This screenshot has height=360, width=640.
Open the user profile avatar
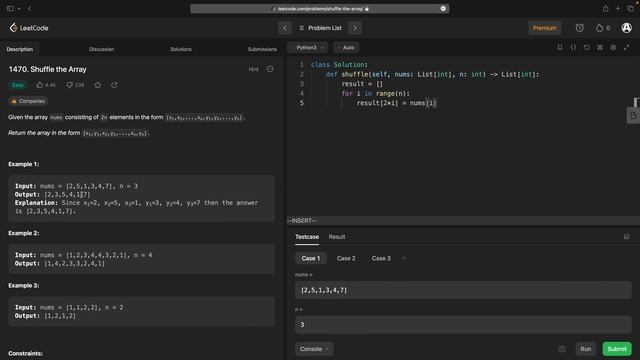pos(626,28)
